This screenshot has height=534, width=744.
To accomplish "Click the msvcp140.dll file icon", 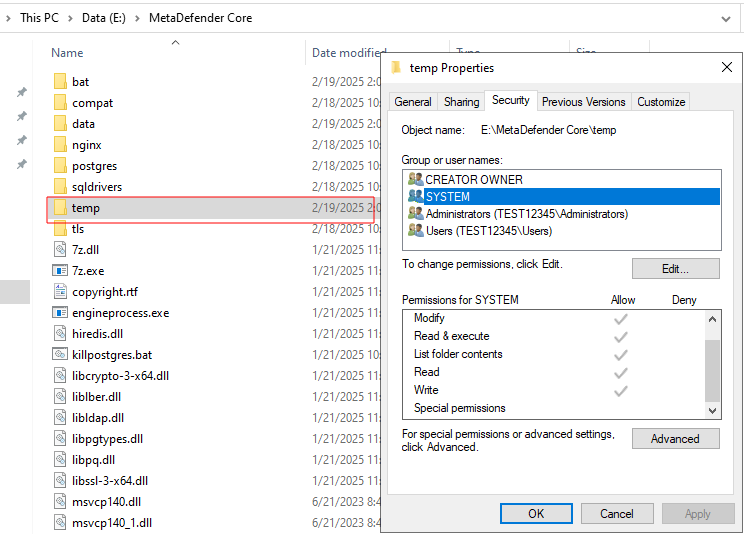I will pos(60,501).
